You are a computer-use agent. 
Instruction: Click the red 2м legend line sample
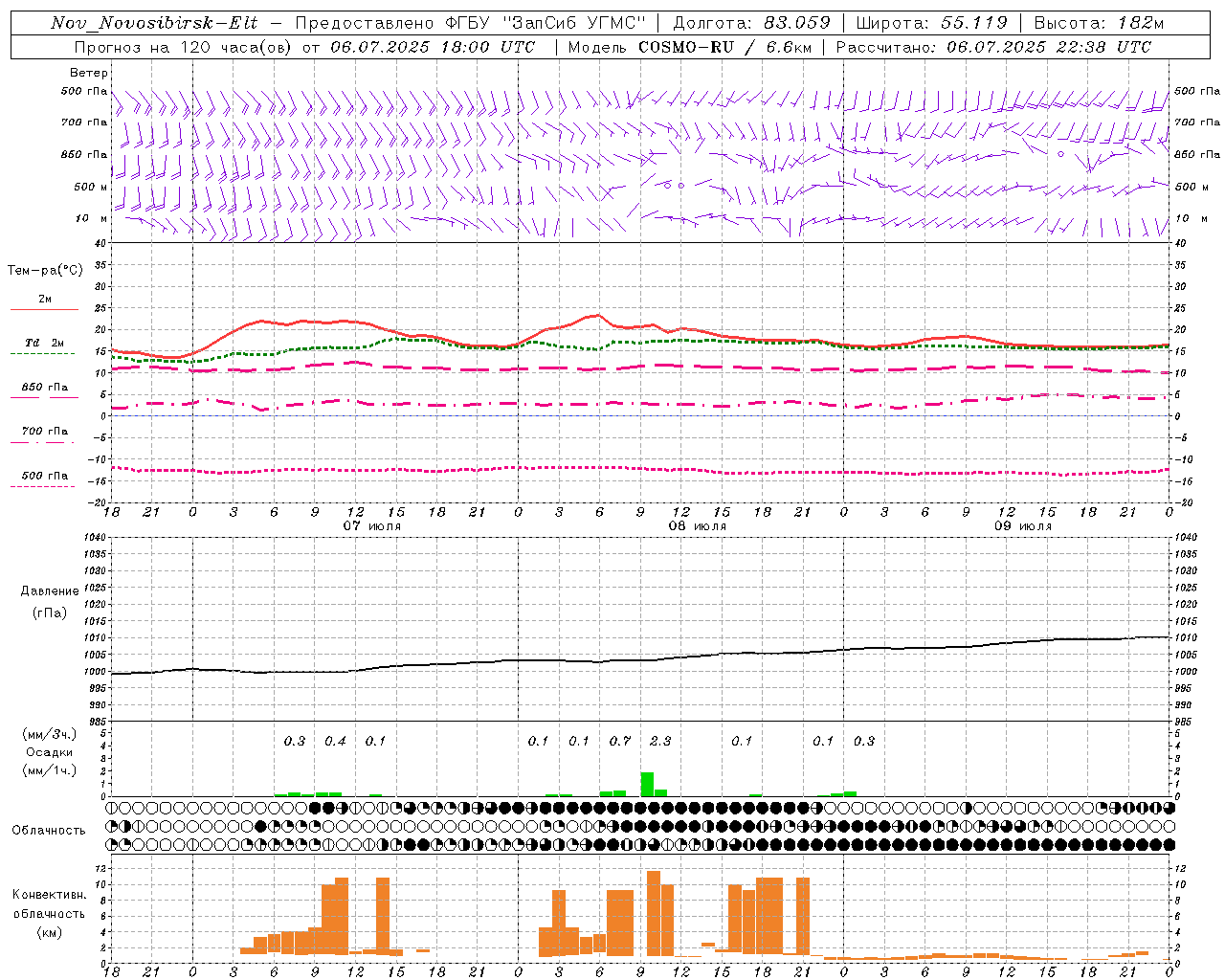44,310
